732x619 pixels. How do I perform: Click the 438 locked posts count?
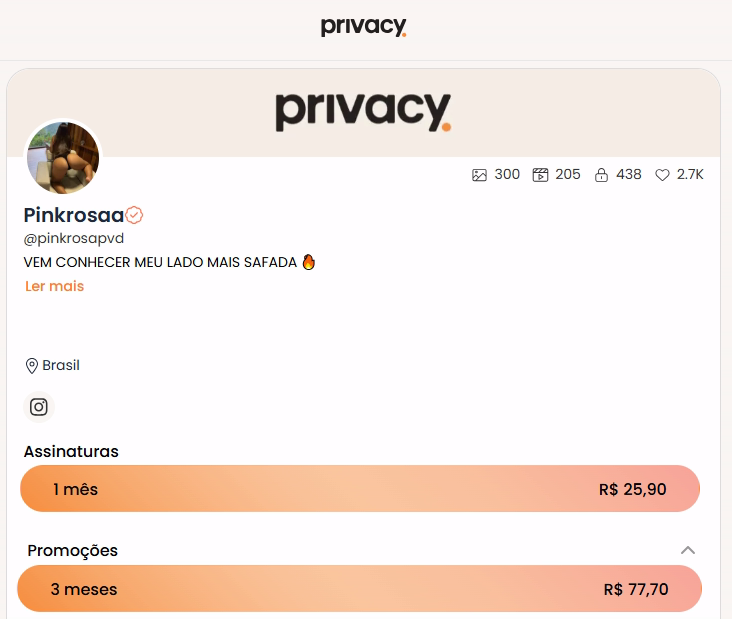point(628,175)
